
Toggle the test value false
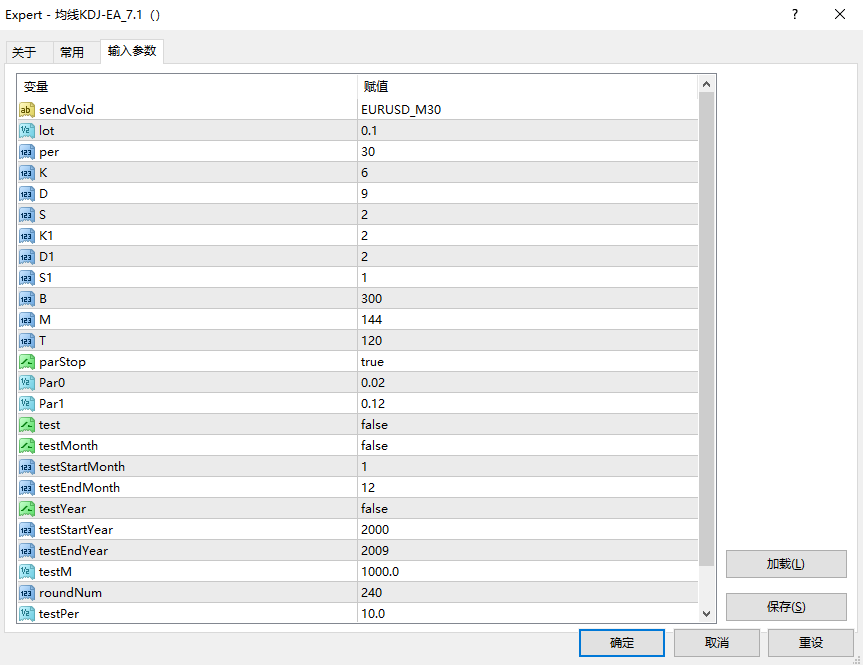point(527,424)
